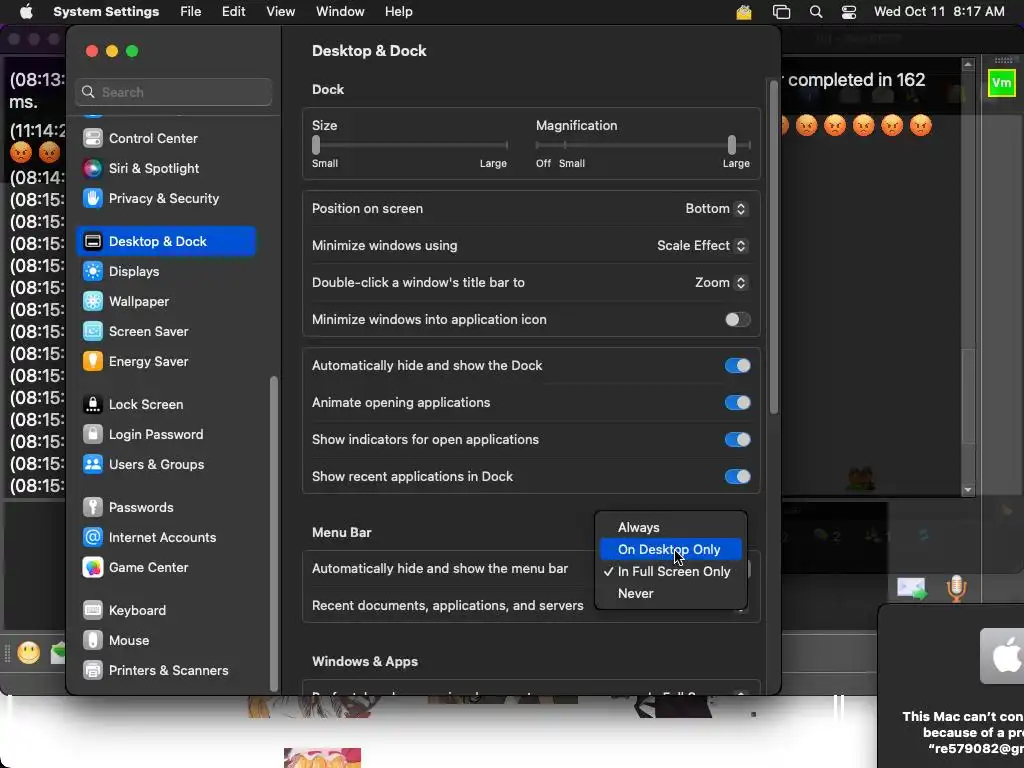Image resolution: width=1024 pixels, height=768 pixels.
Task: Open Printers & Scanners icon
Action: click(93, 671)
